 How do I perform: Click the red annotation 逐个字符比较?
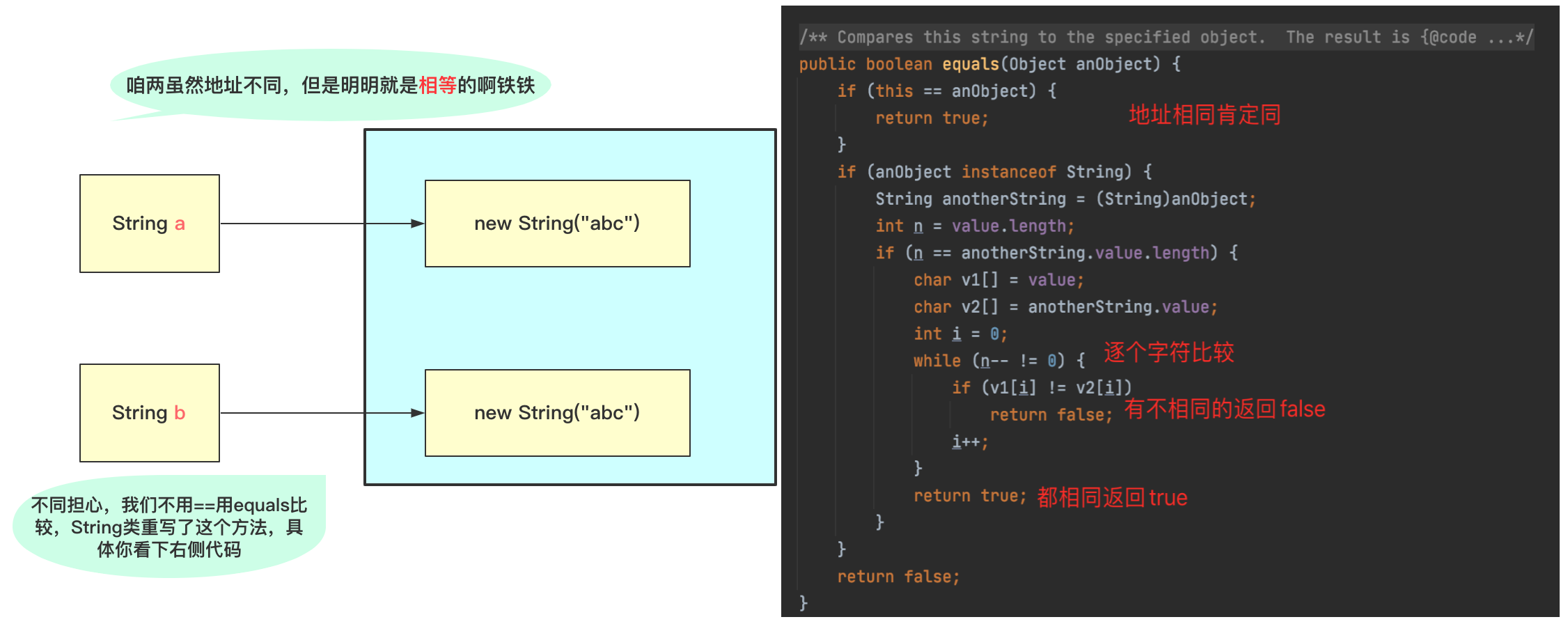pos(1168,352)
